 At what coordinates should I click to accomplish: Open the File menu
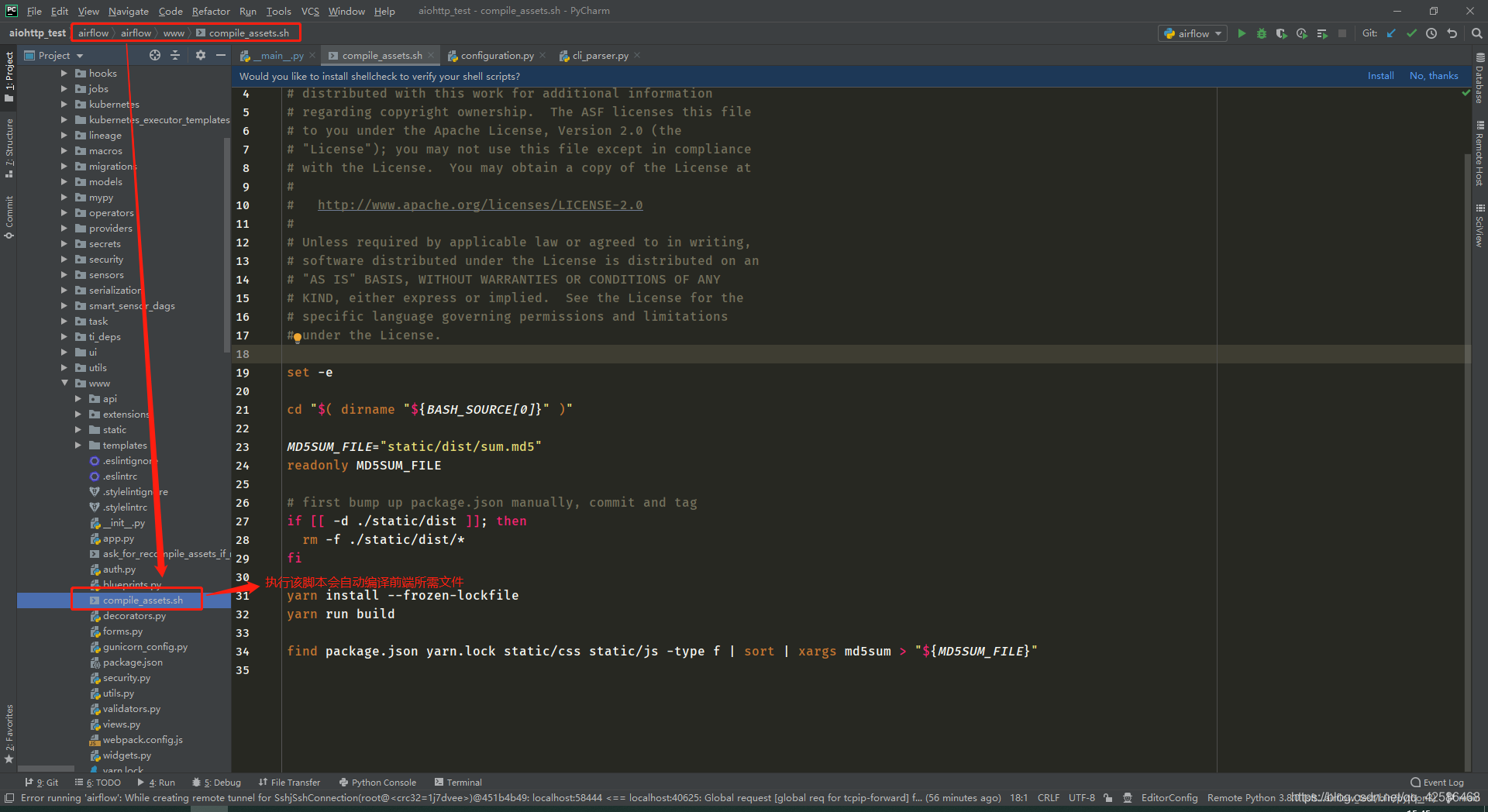tap(34, 11)
